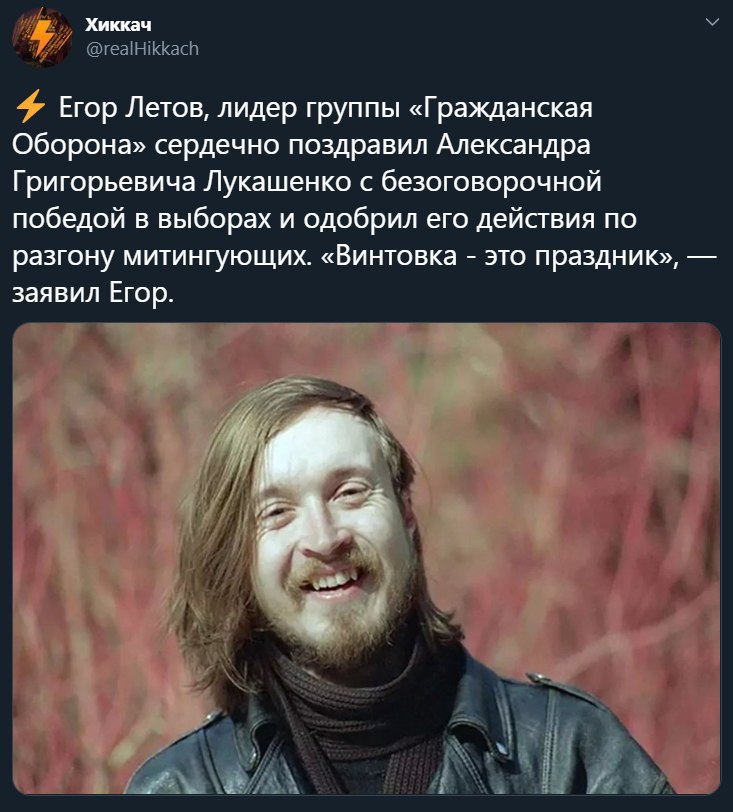
Task: Click the blurred red background of the photo
Action: (596, 466)
